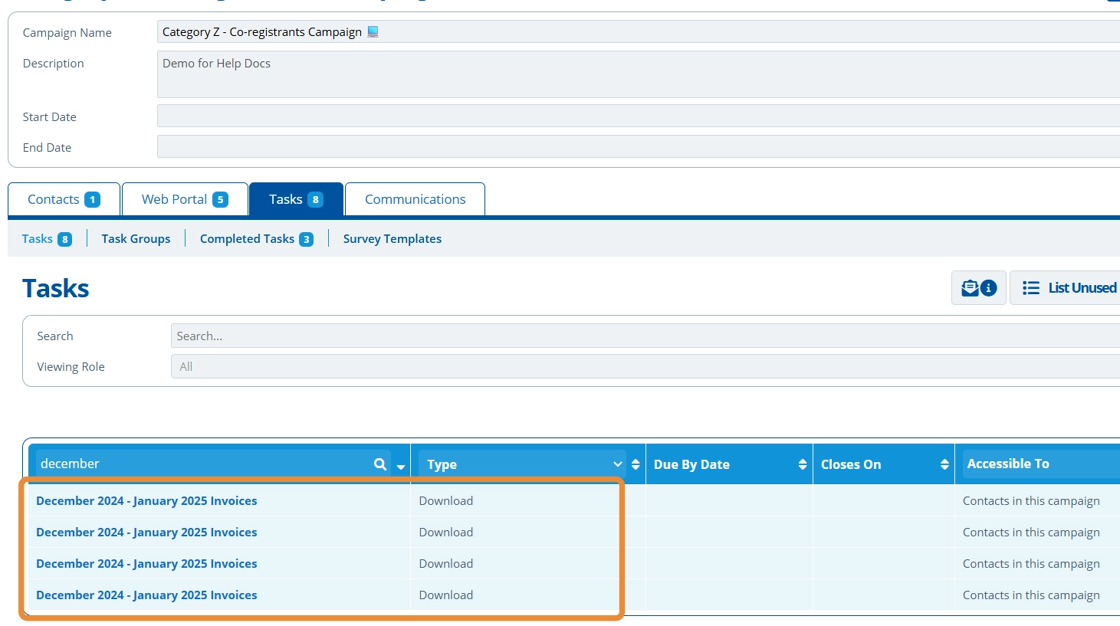Click Download in the last task row
The image size is (1120, 626).
click(x=446, y=595)
